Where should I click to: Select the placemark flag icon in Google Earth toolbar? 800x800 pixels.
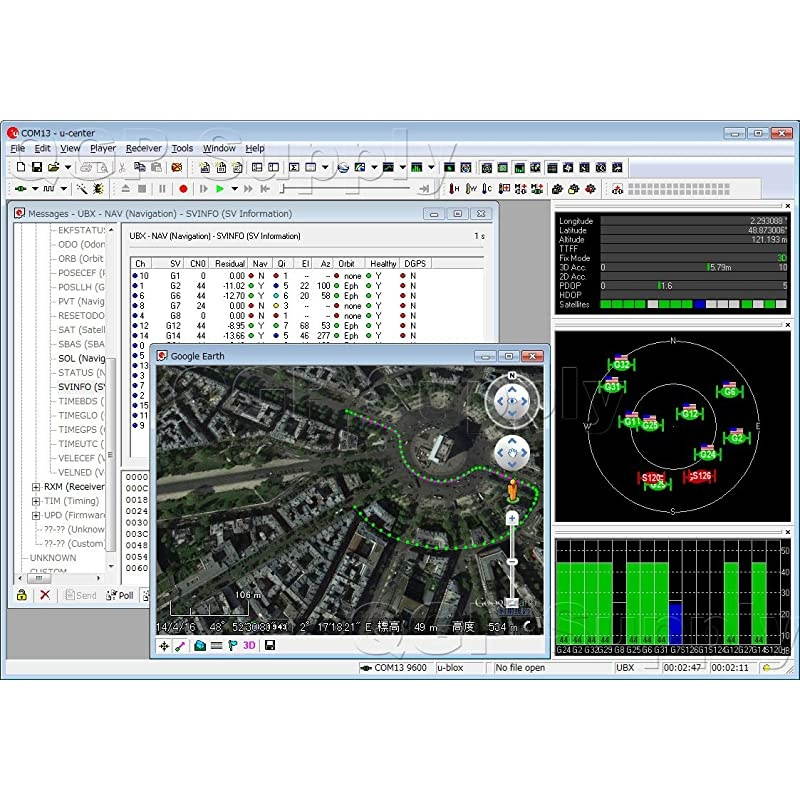point(230,645)
